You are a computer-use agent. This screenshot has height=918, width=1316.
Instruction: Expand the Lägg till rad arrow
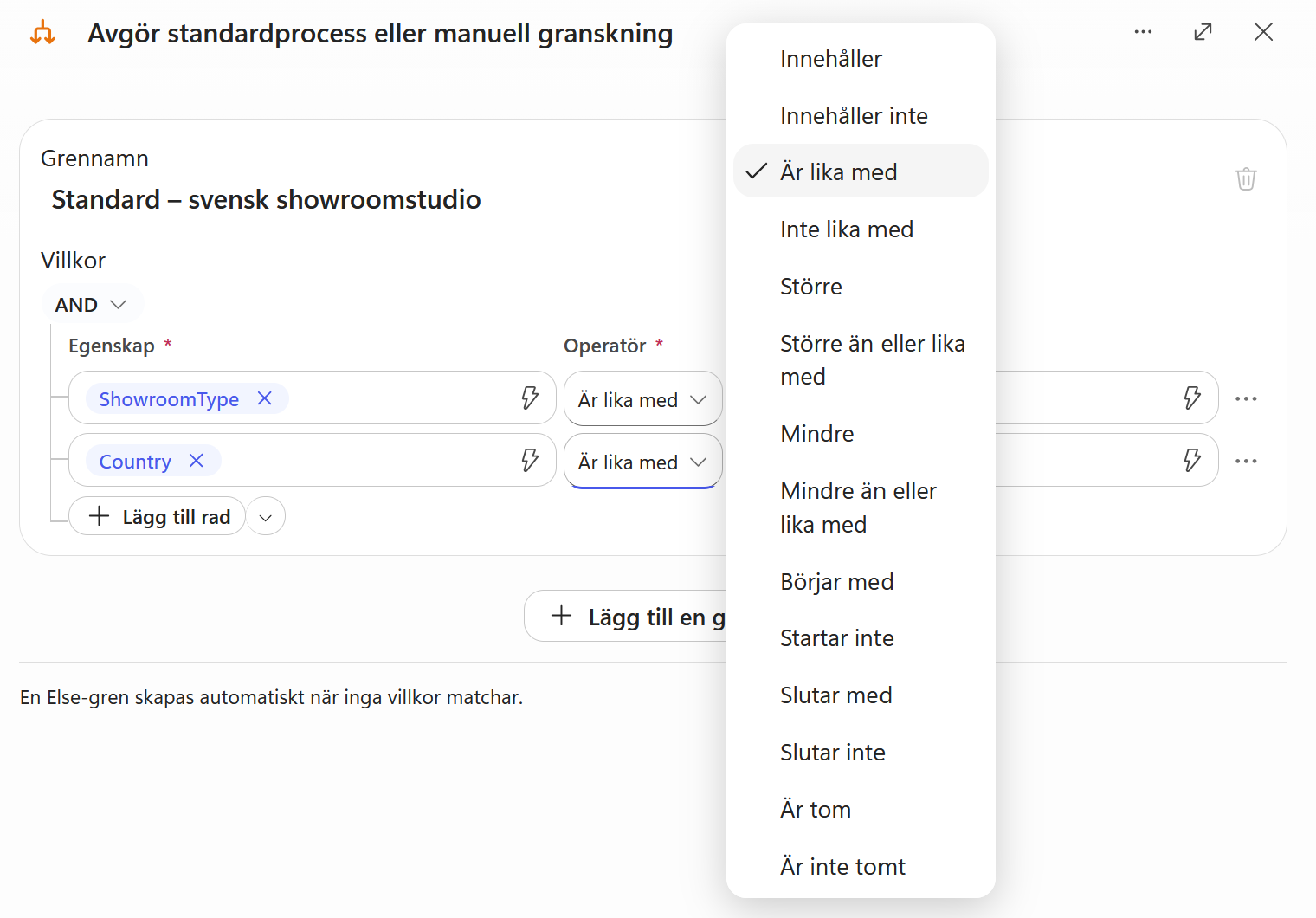pyautogui.click(x=266, y=517)
